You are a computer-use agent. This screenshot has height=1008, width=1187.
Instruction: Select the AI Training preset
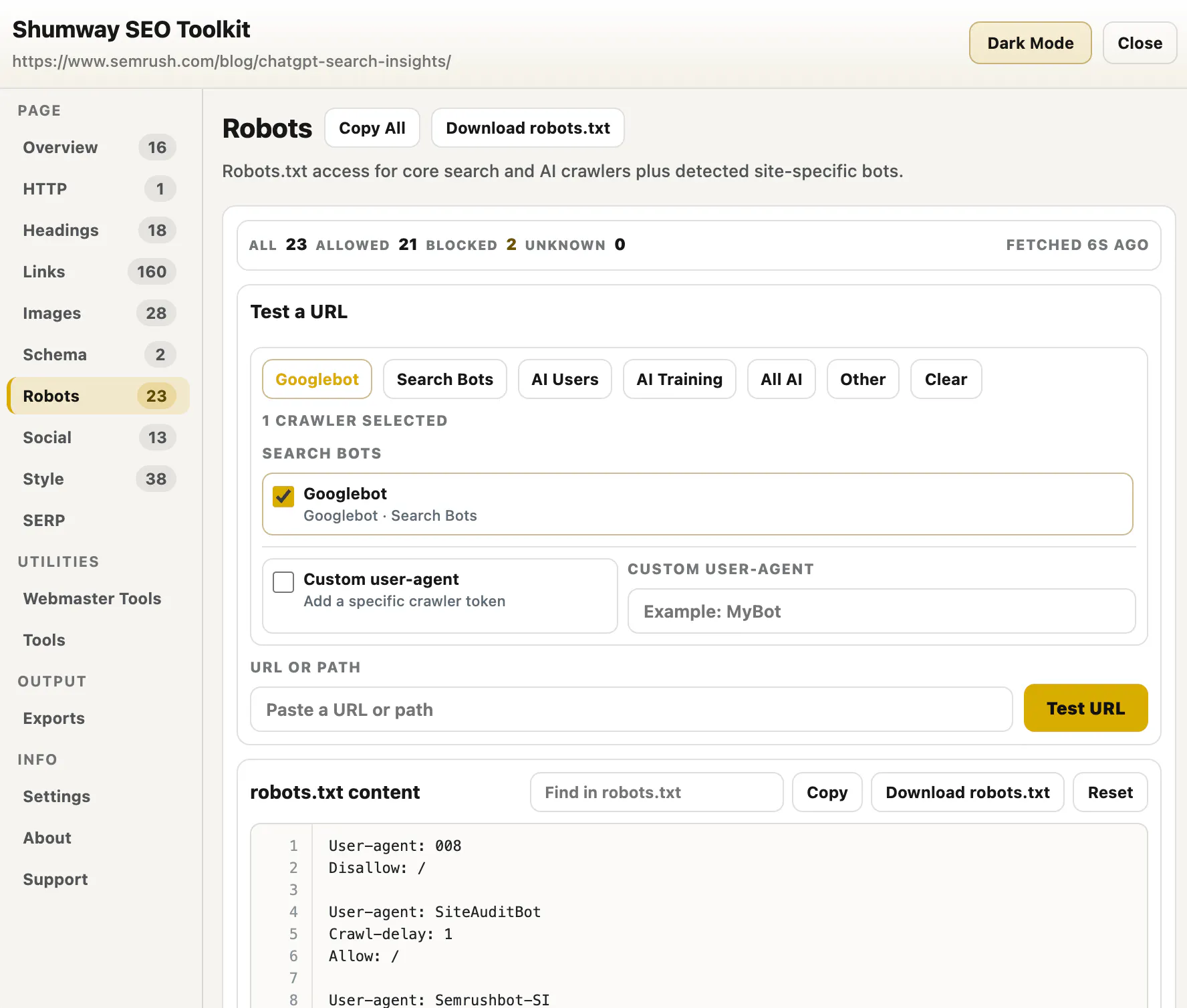point(680,379)
